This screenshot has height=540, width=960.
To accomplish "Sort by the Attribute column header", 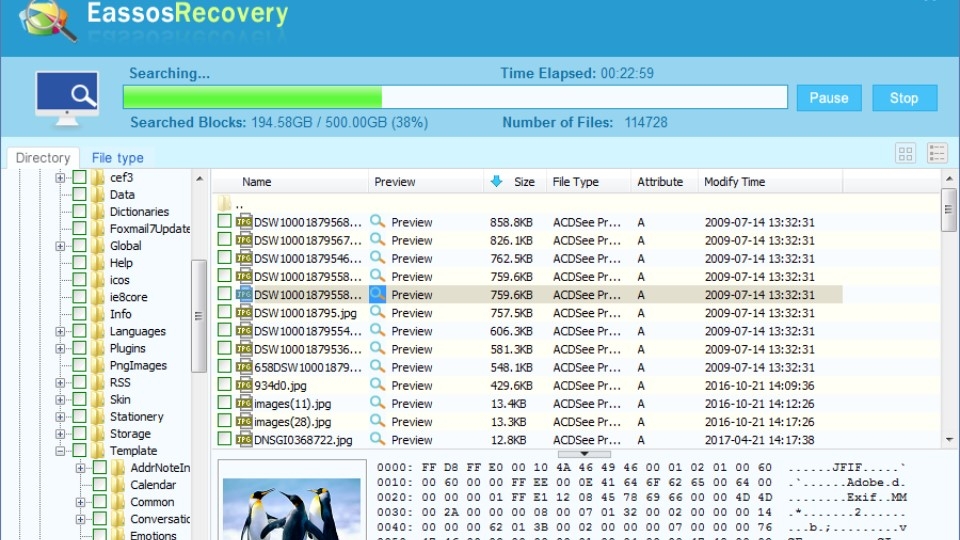I will coord(664,182).
